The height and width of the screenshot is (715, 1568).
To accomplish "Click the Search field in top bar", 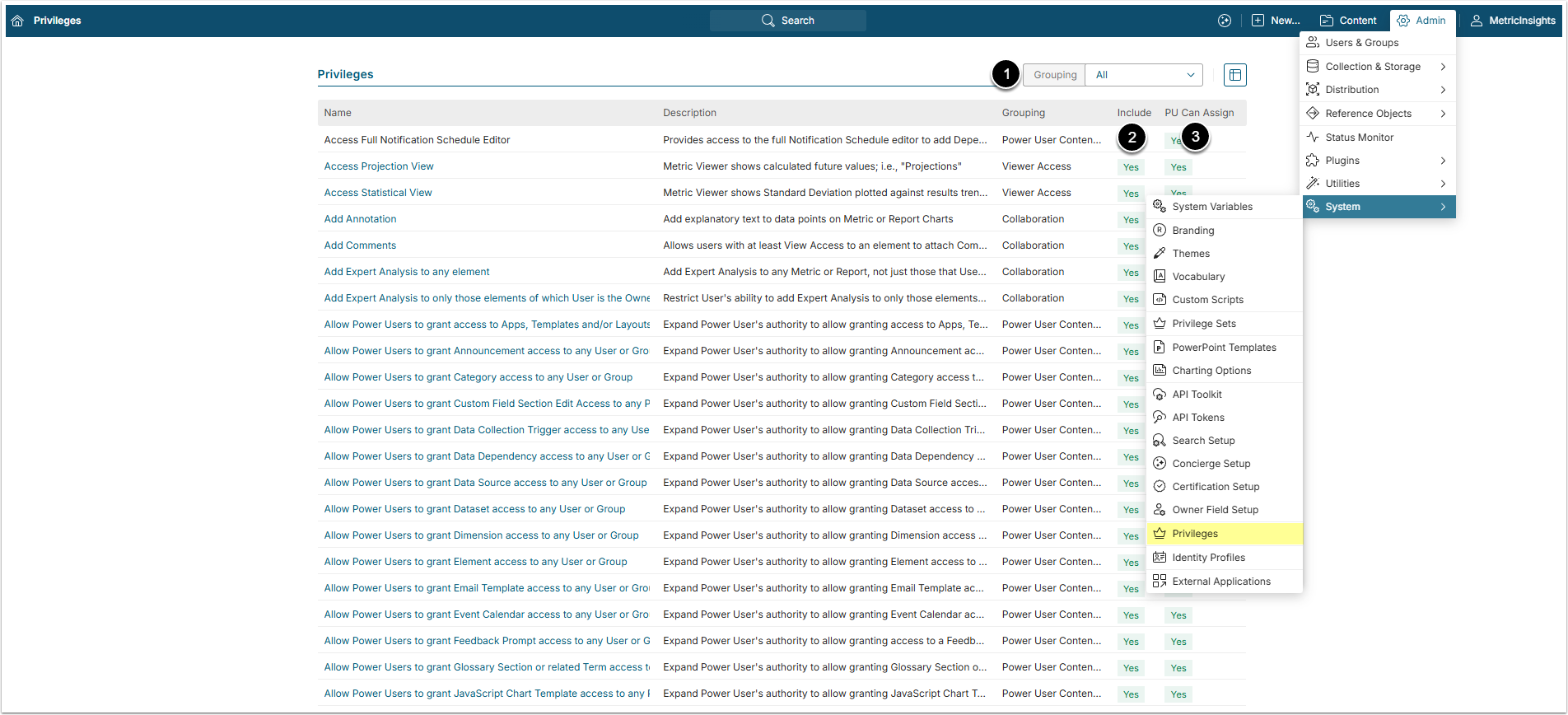I will 787,21.
